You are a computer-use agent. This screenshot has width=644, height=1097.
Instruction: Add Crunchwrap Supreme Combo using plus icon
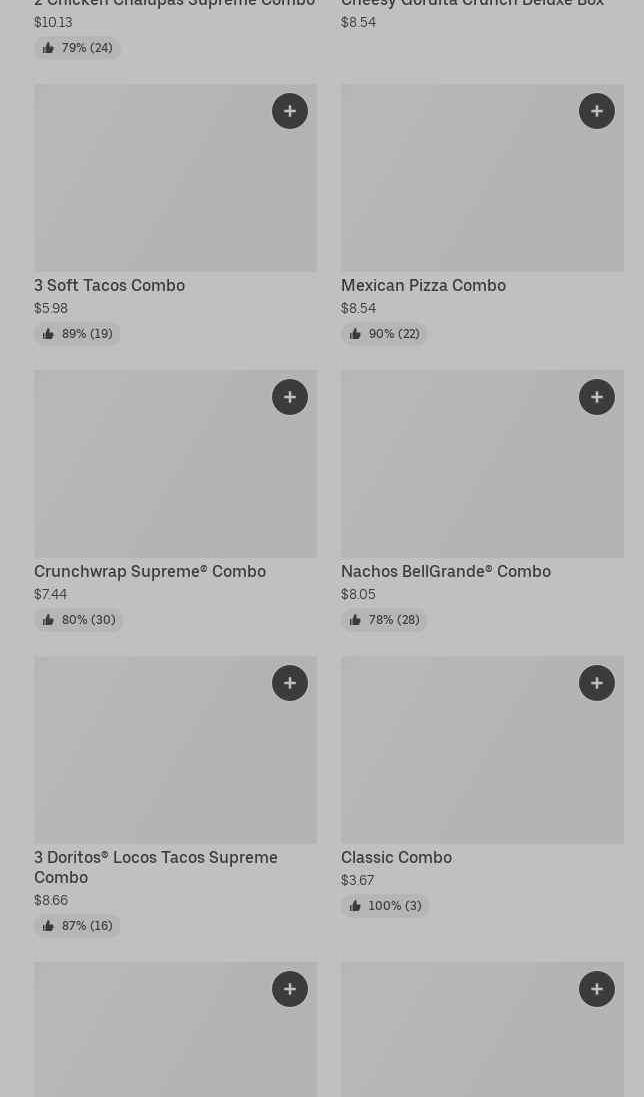coord(290,397)
